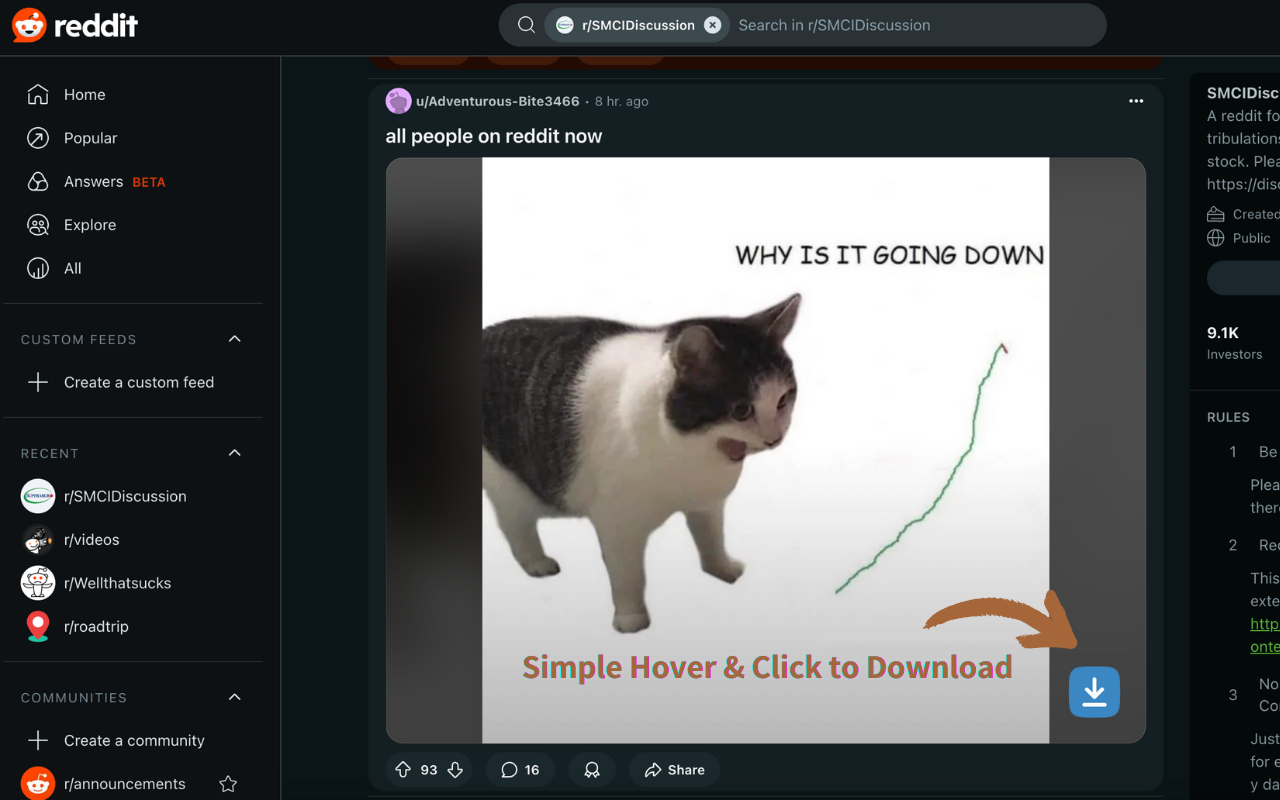
Task: Open the post titled all people on reddit now
Action: pos(494,136)
